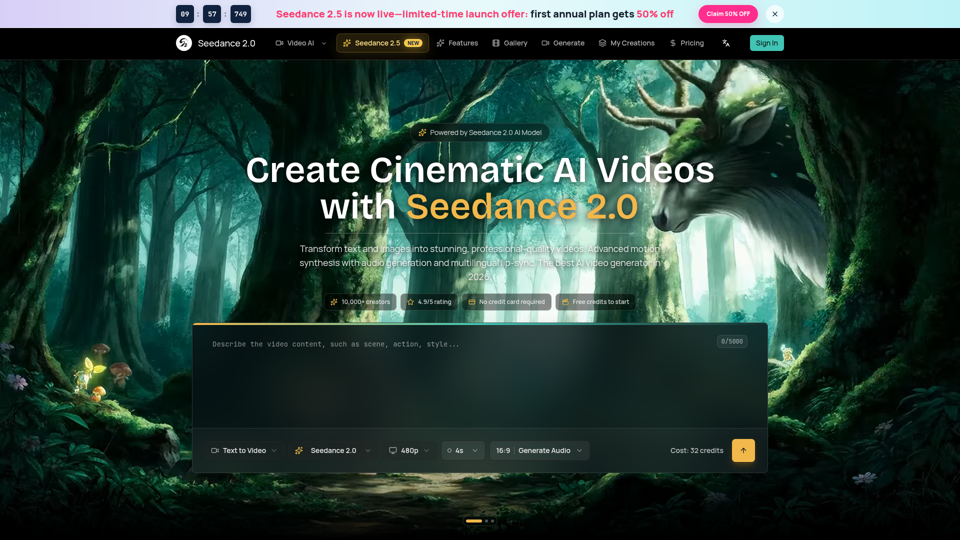Viewport: 960px width, 540px height.
Task: Open the Features menu item
Action: [x=457, y=43]
